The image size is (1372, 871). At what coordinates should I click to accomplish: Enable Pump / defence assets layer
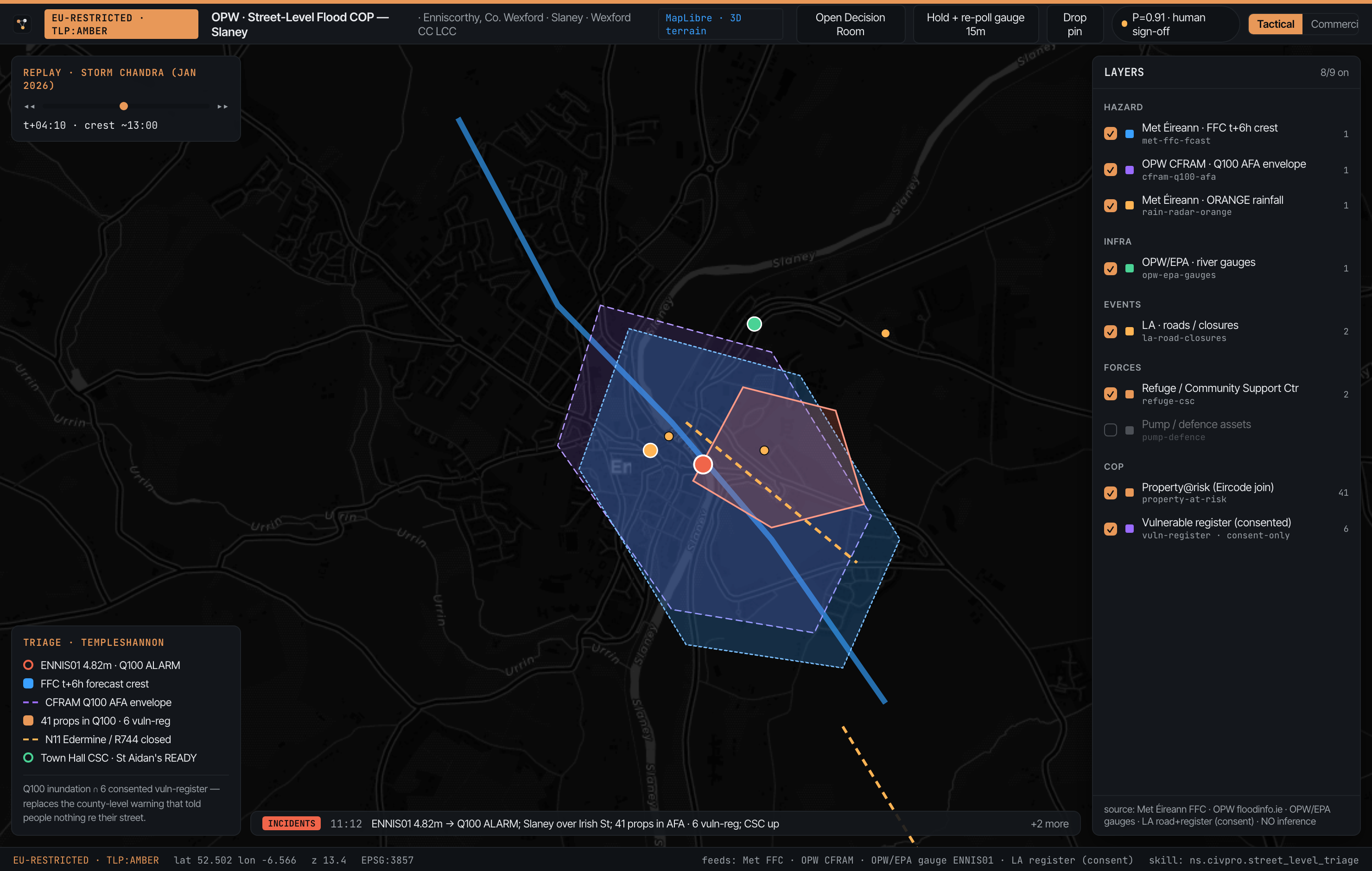click(x=1111, y=430)
